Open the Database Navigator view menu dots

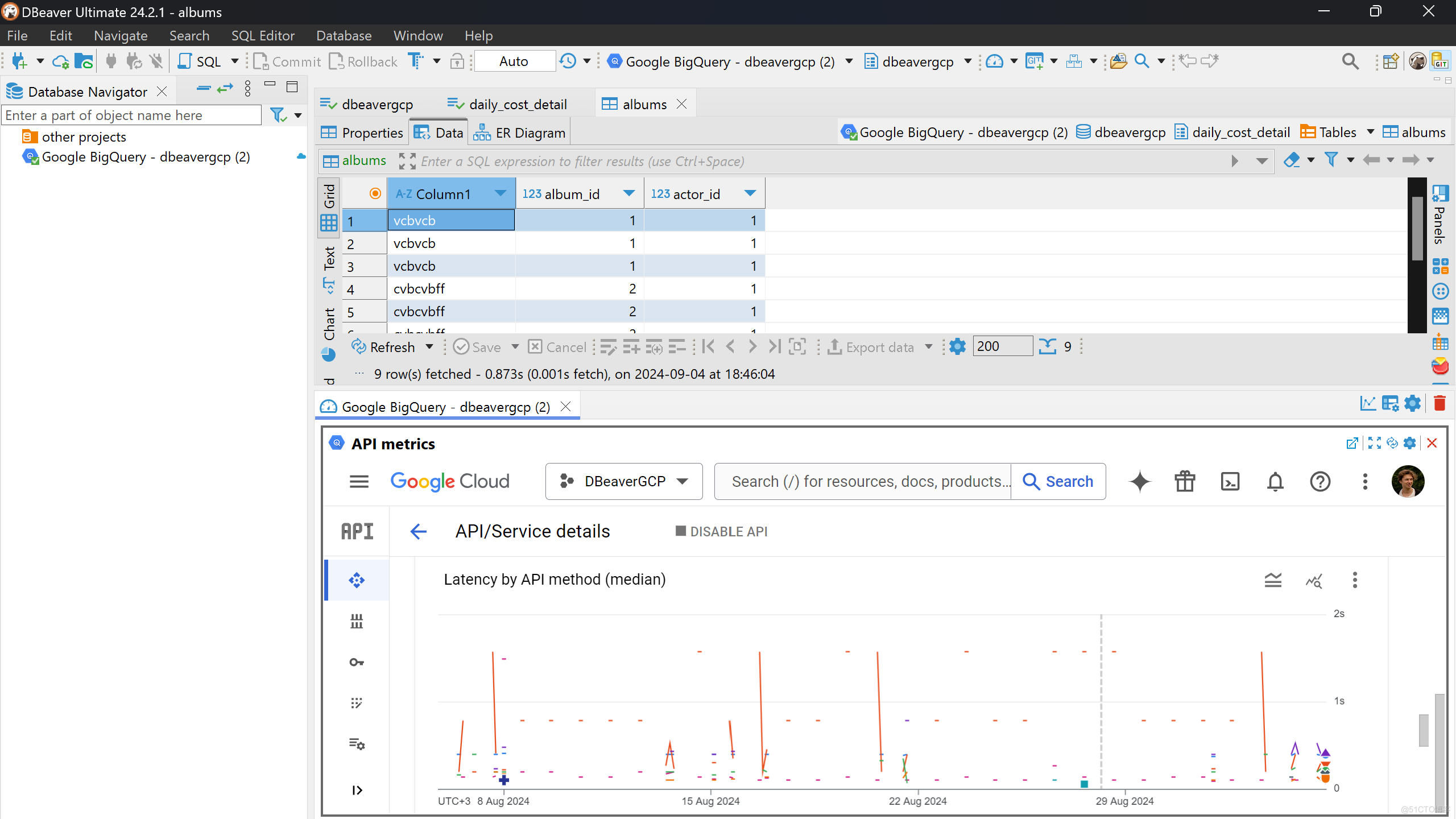[247, 88]
